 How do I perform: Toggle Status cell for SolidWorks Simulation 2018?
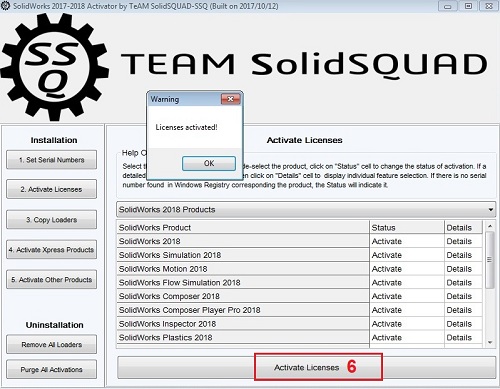coord(407,255)
